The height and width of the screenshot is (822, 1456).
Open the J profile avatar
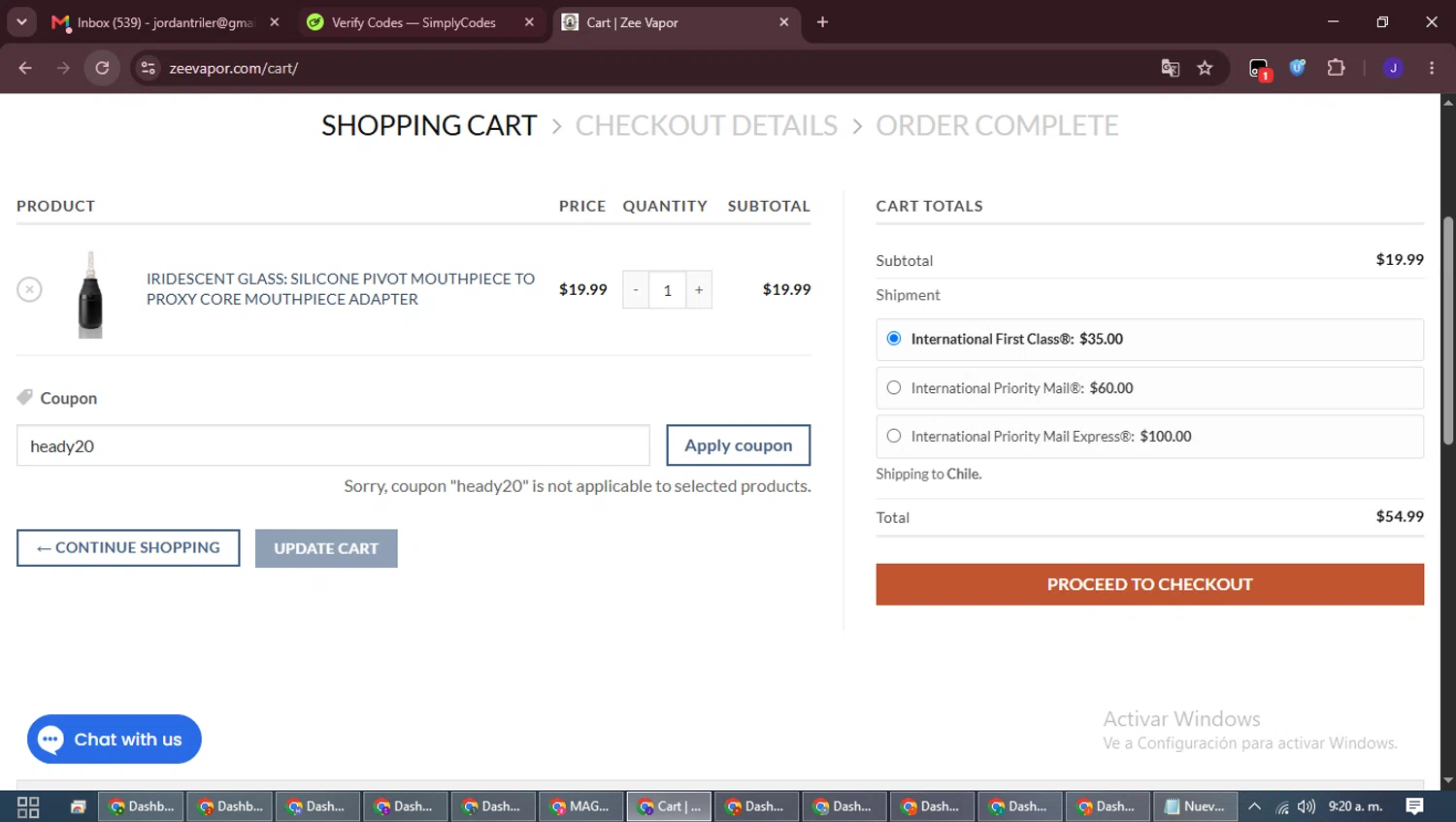[1393, 68]
